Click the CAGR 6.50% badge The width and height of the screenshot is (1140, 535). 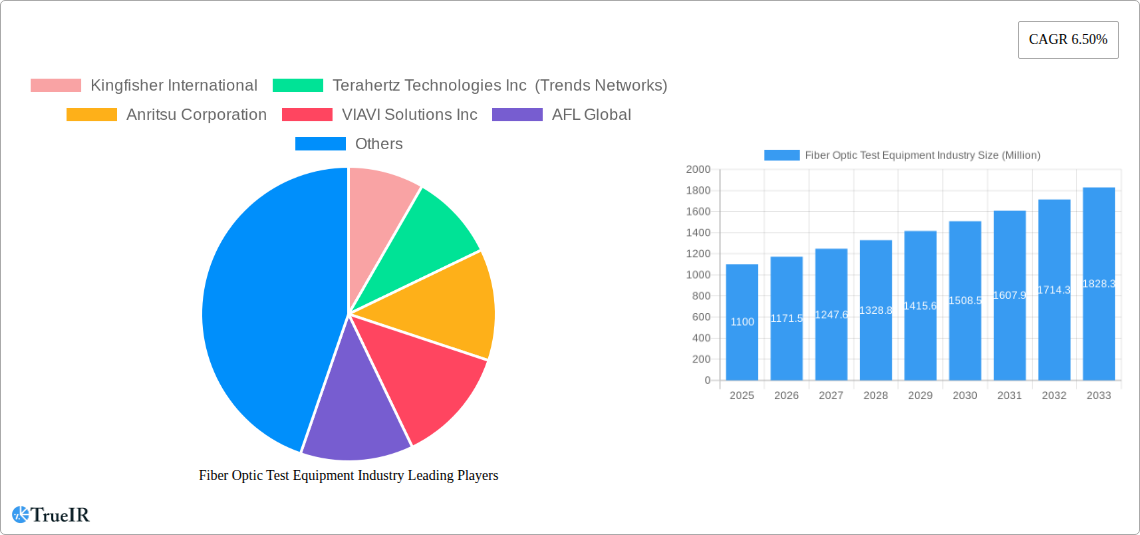tap(1068, 39)
